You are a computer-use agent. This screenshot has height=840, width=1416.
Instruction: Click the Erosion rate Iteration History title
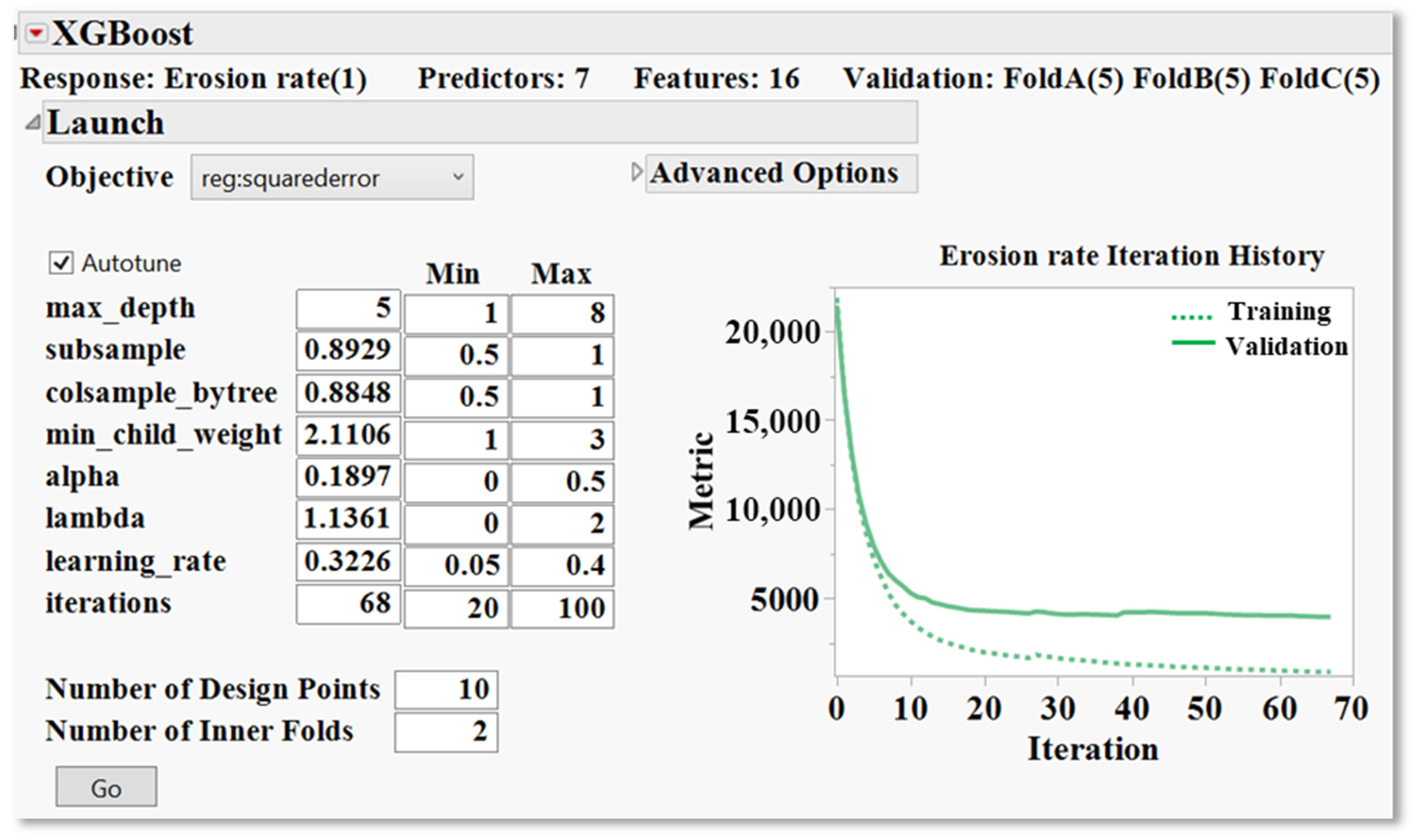coord(1132,256)
